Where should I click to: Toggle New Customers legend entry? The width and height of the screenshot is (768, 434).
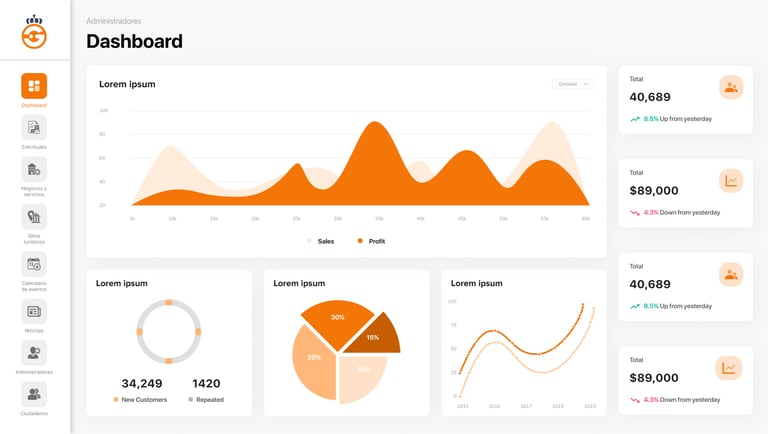point(140,400)
